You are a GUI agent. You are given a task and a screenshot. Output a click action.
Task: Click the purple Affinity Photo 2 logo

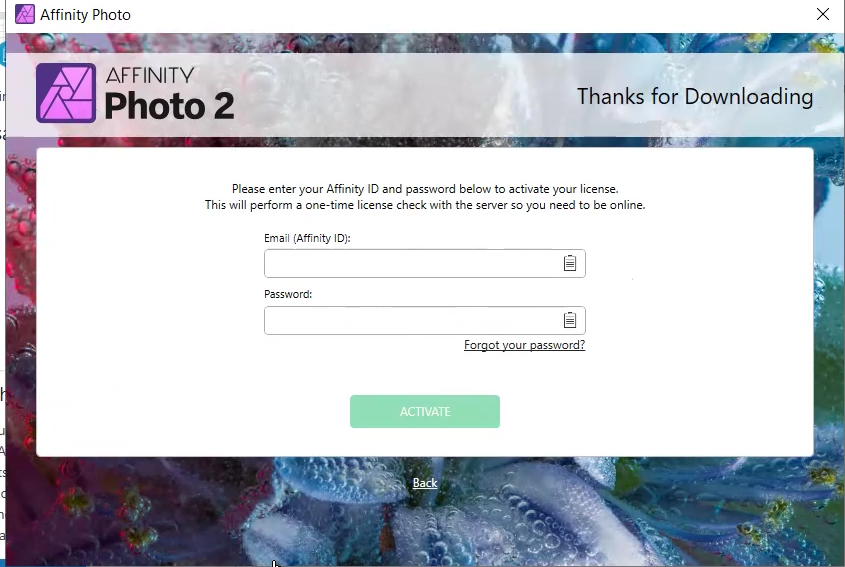(x=66, y=93)
